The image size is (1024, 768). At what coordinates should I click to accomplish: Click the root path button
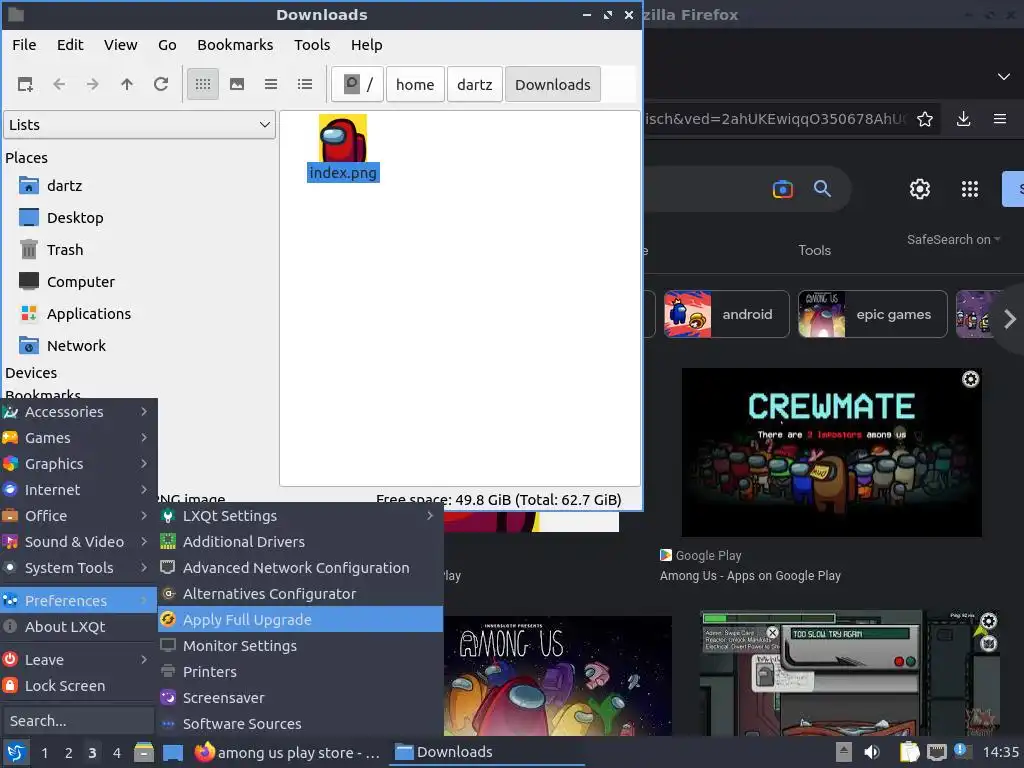point(357,84)
